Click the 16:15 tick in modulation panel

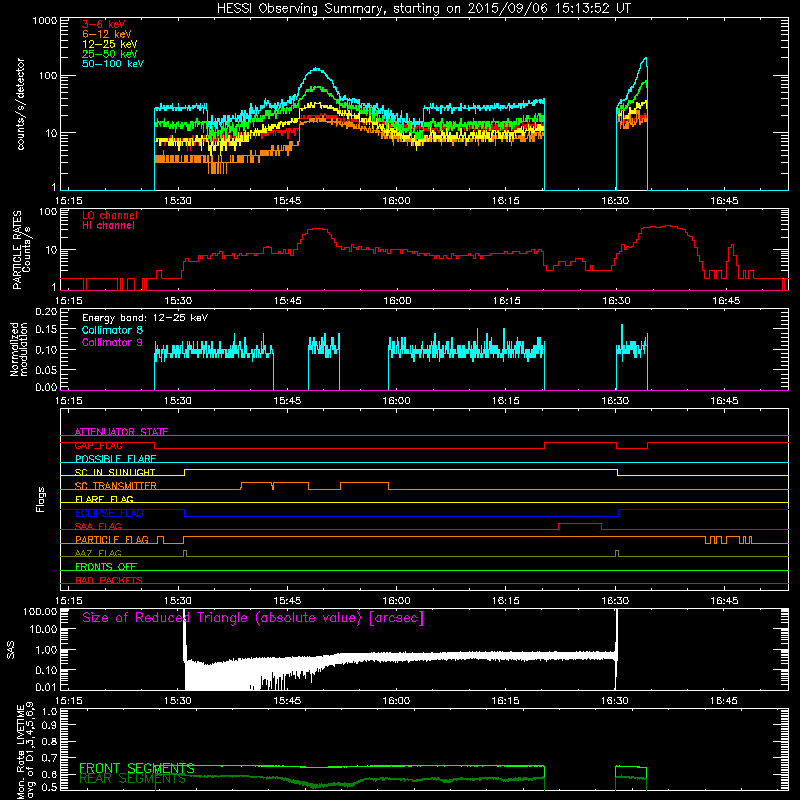pyautogui.click(x=506, y=401)
